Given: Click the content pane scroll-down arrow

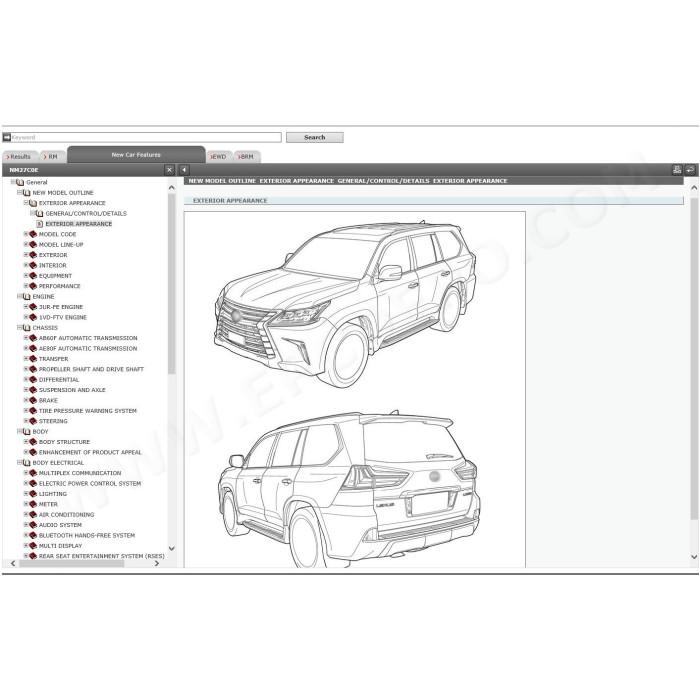Looking at the screenshot, I should click(694, 557).
